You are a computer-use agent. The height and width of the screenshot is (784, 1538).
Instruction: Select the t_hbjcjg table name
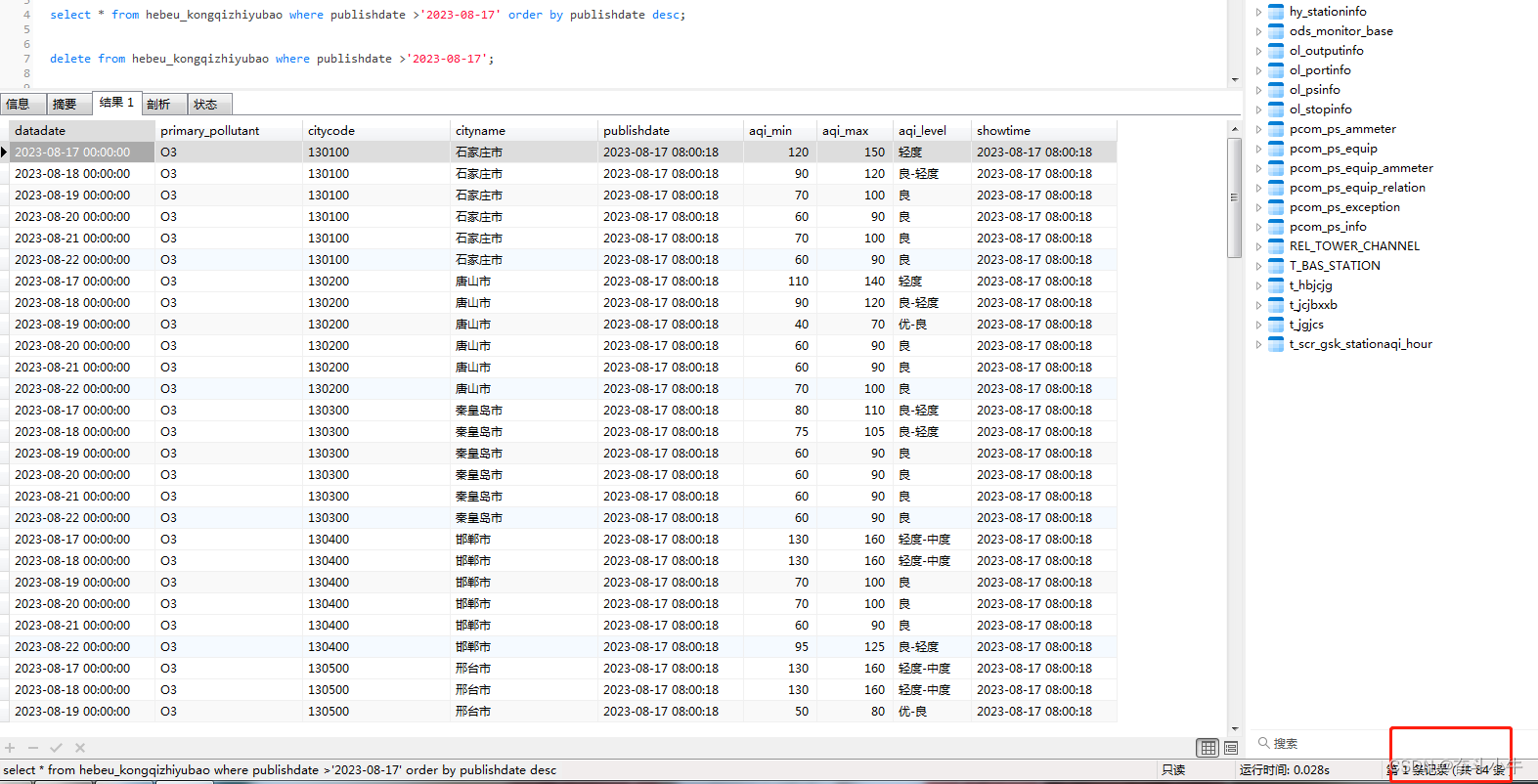[x=1310, y=285]
